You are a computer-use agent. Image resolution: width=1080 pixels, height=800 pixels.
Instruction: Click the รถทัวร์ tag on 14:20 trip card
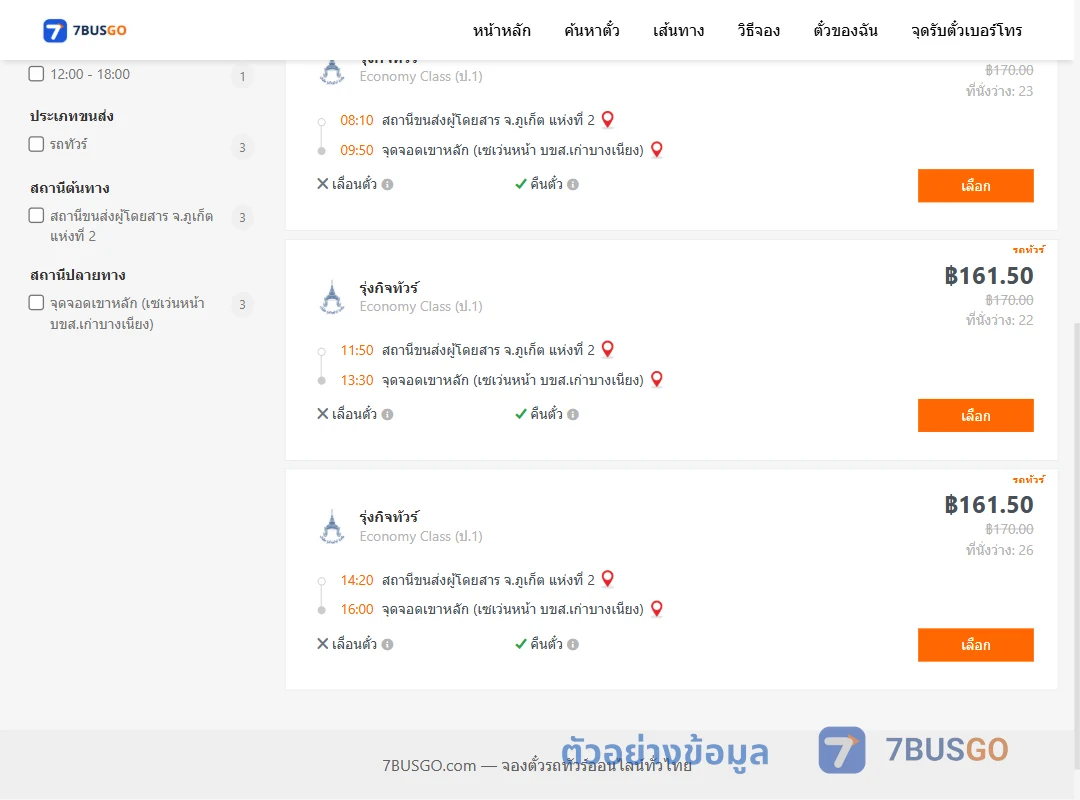[1028, 480]
